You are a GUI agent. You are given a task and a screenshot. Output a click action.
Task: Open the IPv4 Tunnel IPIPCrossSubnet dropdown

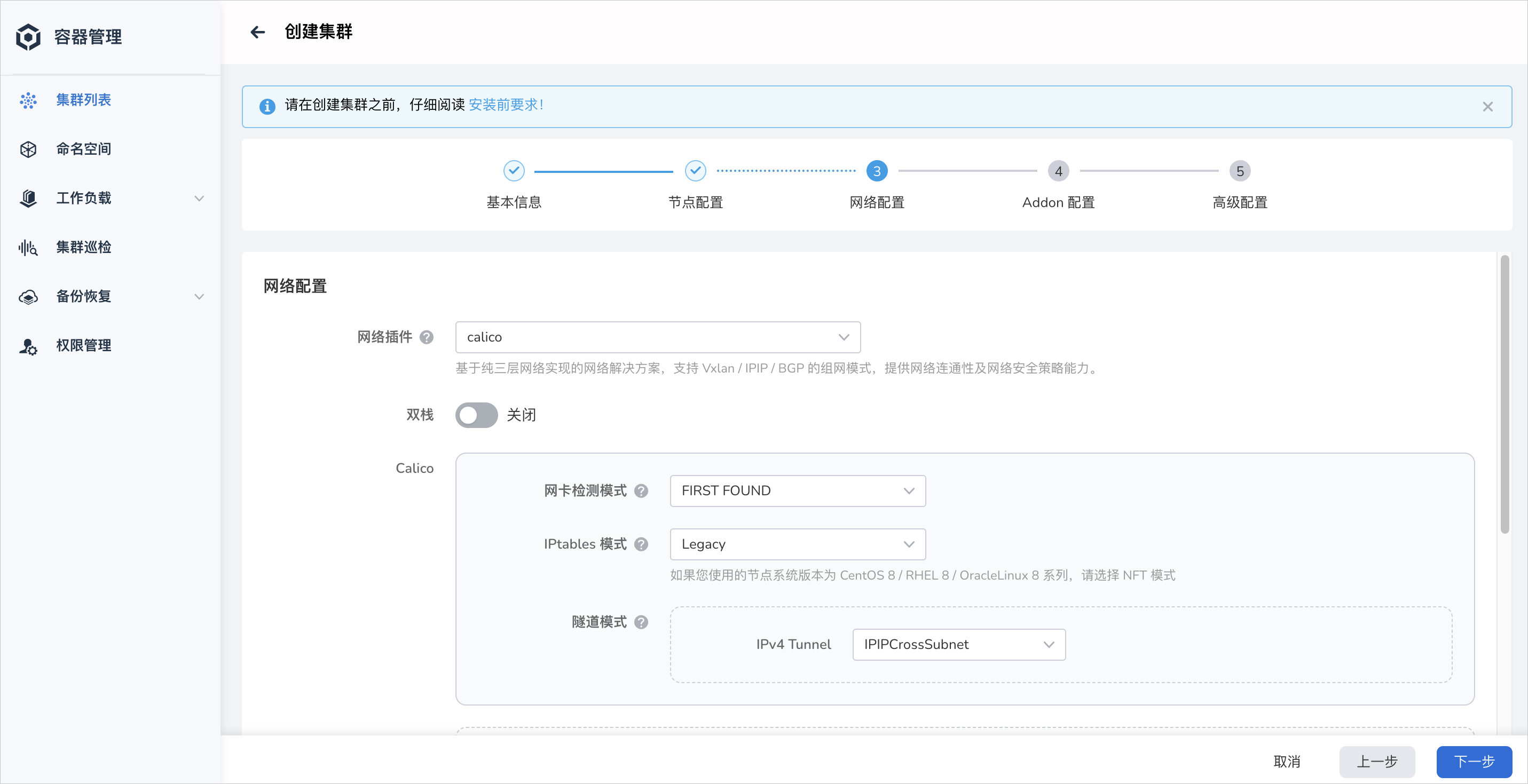point(959,645)
